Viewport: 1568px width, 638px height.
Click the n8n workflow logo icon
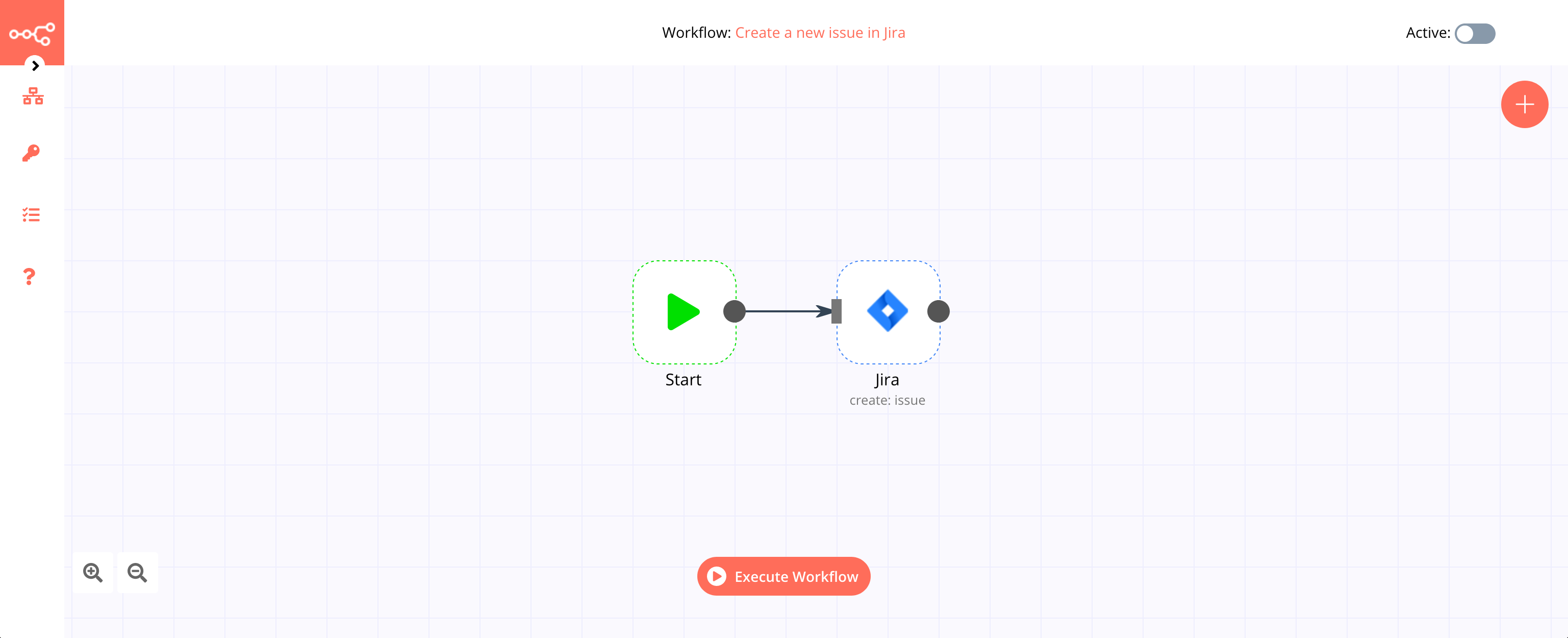[x=32, y=32]
